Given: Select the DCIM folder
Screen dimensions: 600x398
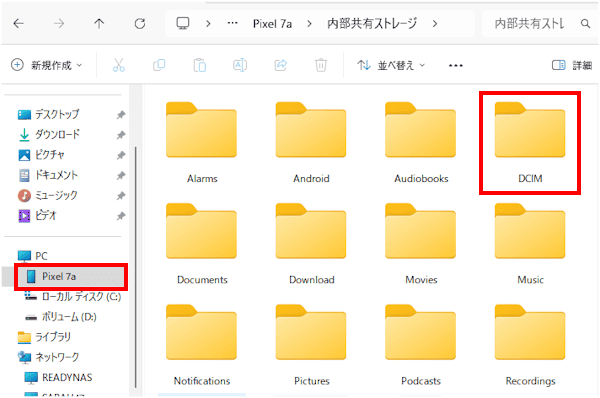Looking at the screenshot, I should [530, 143].
